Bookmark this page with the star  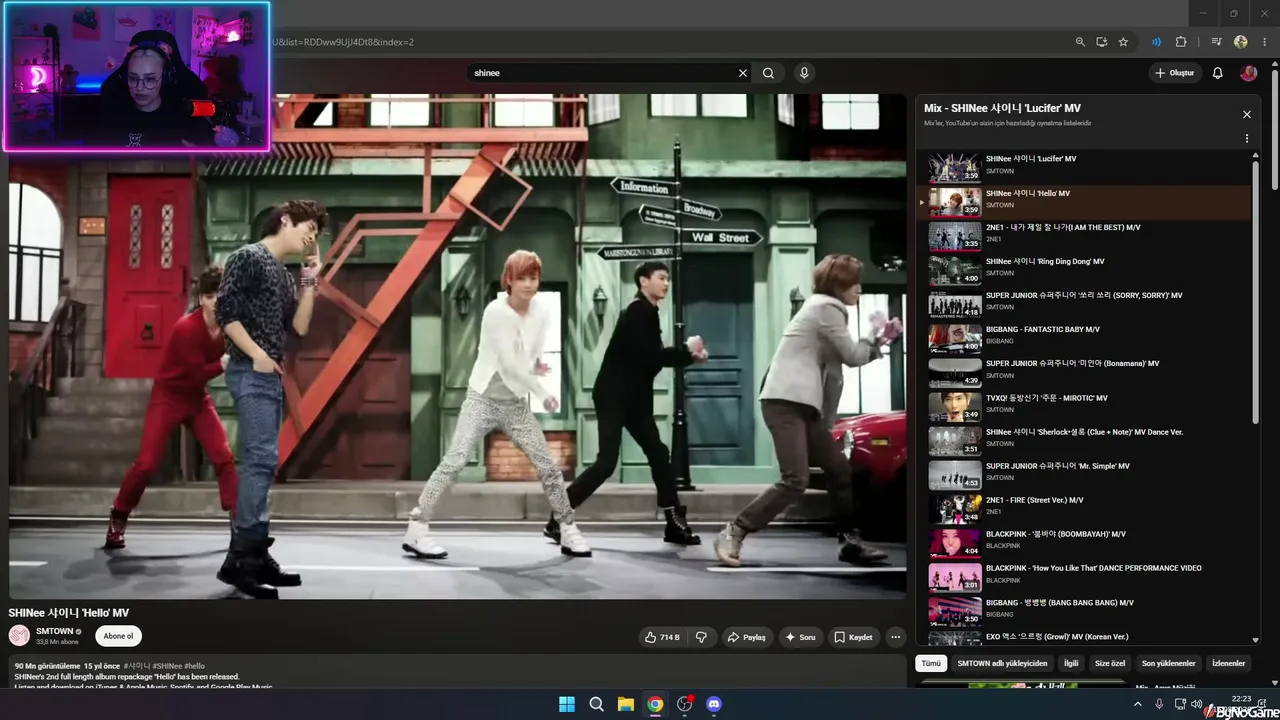pyautogui.click(x=1123, y=42)
